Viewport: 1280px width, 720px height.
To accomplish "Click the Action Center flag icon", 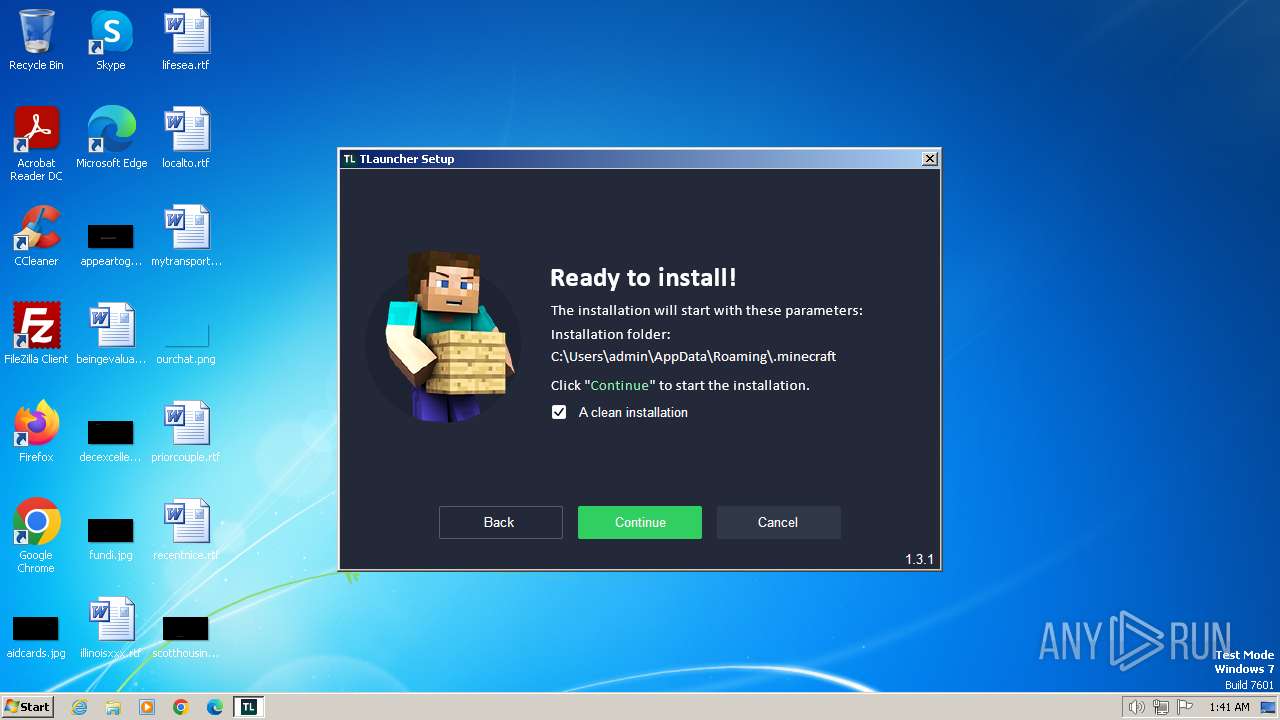I will (1185, 707).
